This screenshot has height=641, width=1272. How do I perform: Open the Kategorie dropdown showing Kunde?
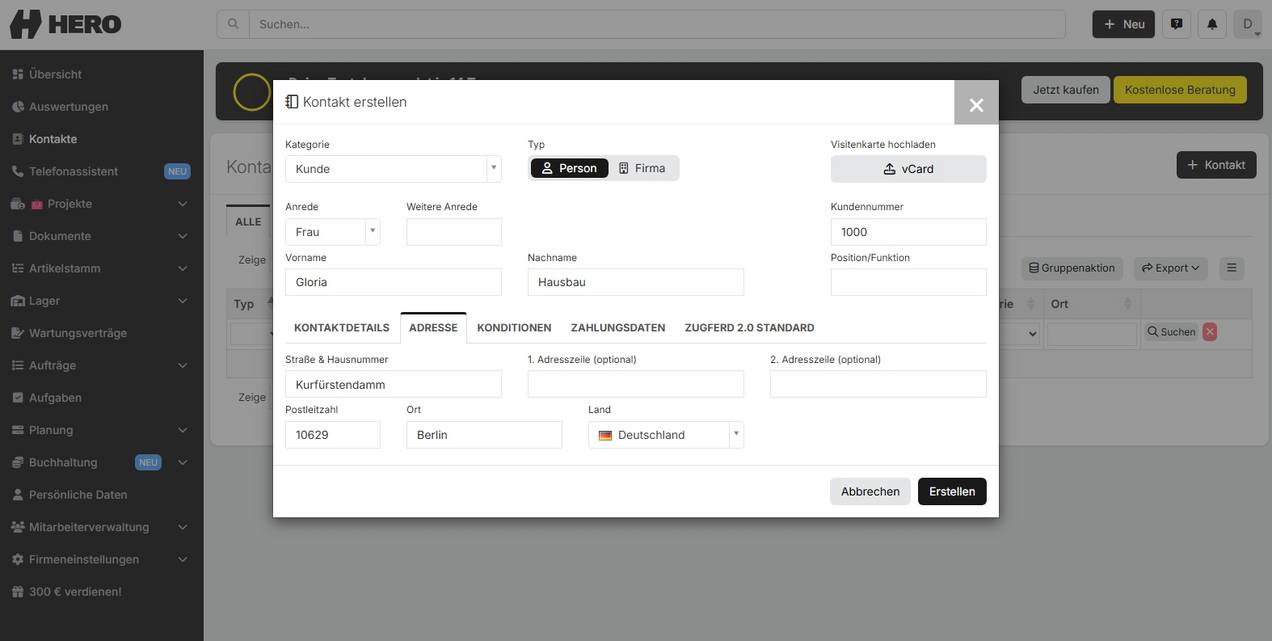393,169
